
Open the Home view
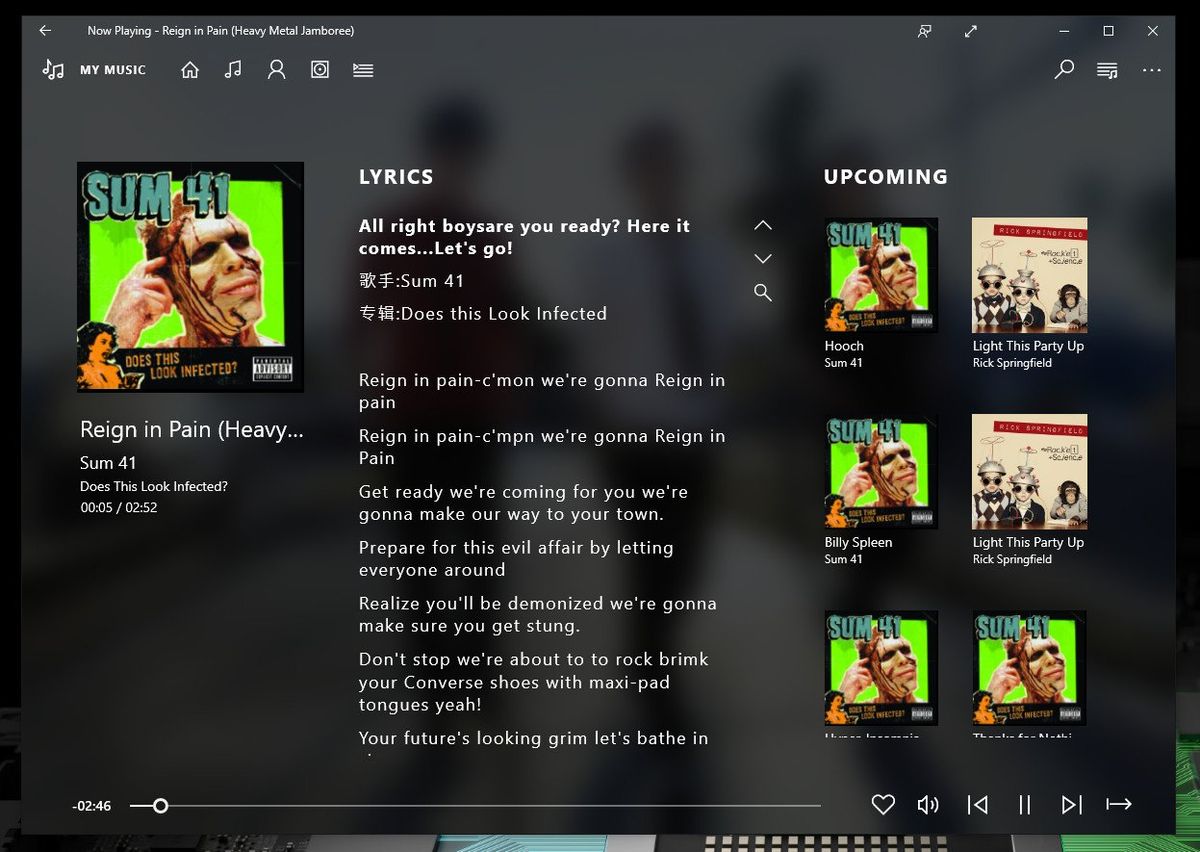point(189,69)
